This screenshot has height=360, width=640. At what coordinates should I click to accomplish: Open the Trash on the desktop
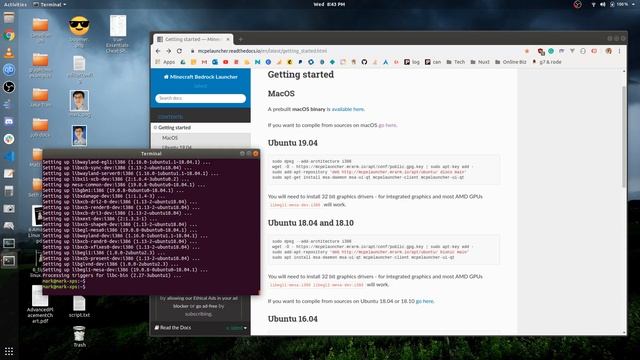[x=79, y=337]
